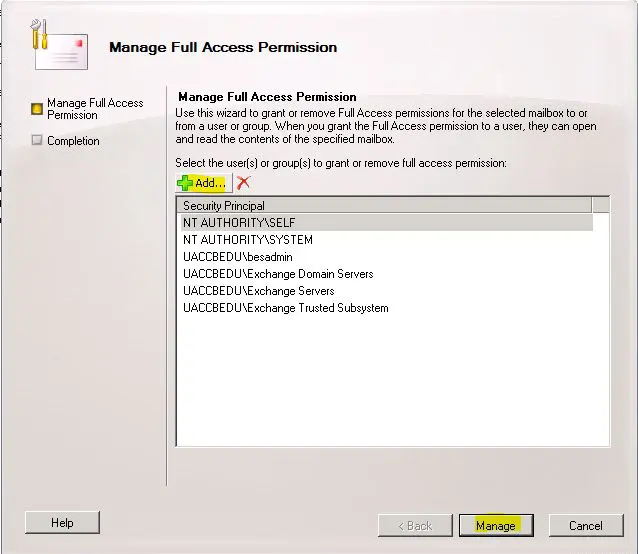Open Help for this wizard
The image size is (638, 554).
[x=62, y=522]
